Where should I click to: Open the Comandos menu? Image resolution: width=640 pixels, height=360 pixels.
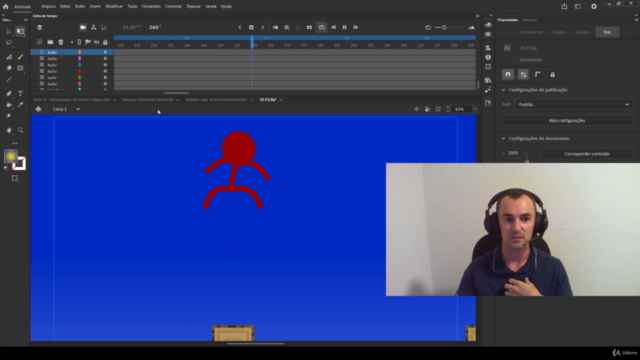click(151, 7)
